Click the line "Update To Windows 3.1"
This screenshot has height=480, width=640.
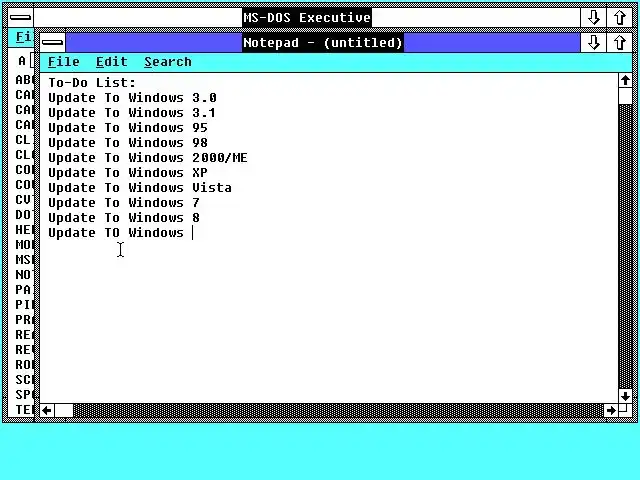point(131,113)
